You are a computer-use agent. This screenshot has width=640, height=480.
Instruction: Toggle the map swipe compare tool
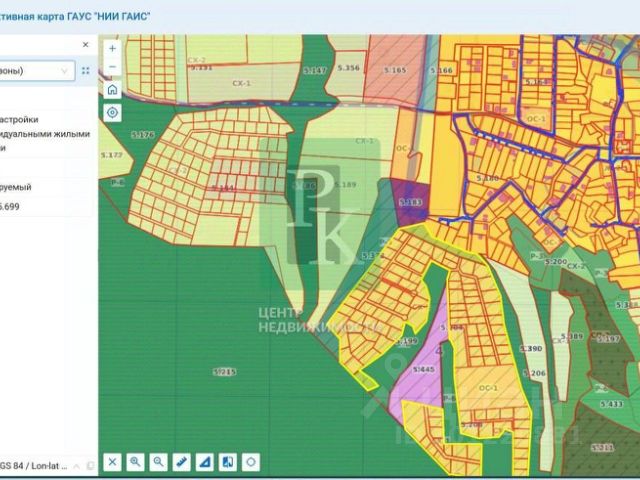[227, 462]
